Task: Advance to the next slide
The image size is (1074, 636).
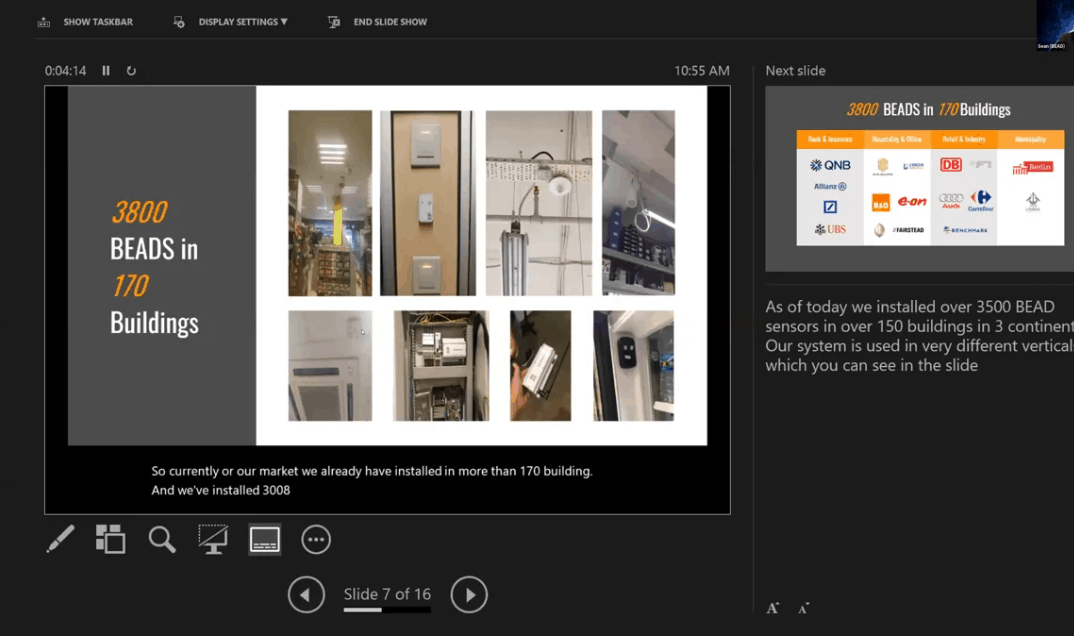Action: (x=469, y=594)
